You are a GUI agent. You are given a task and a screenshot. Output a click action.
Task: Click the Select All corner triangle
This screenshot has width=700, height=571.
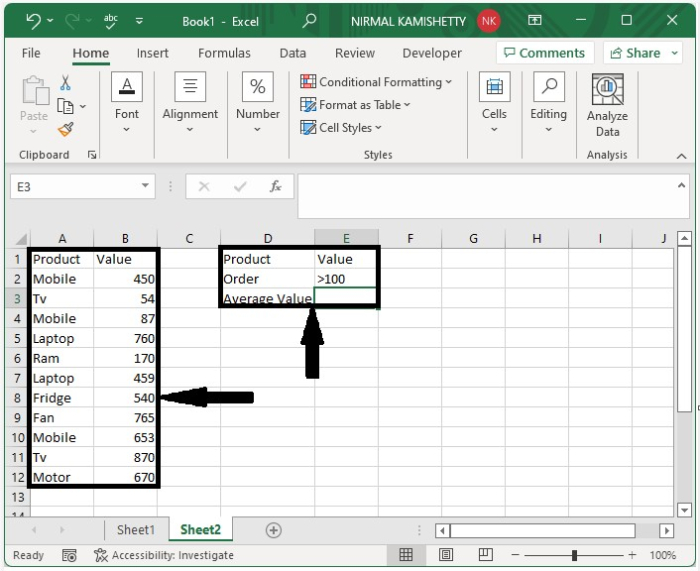tap(20, 238)
